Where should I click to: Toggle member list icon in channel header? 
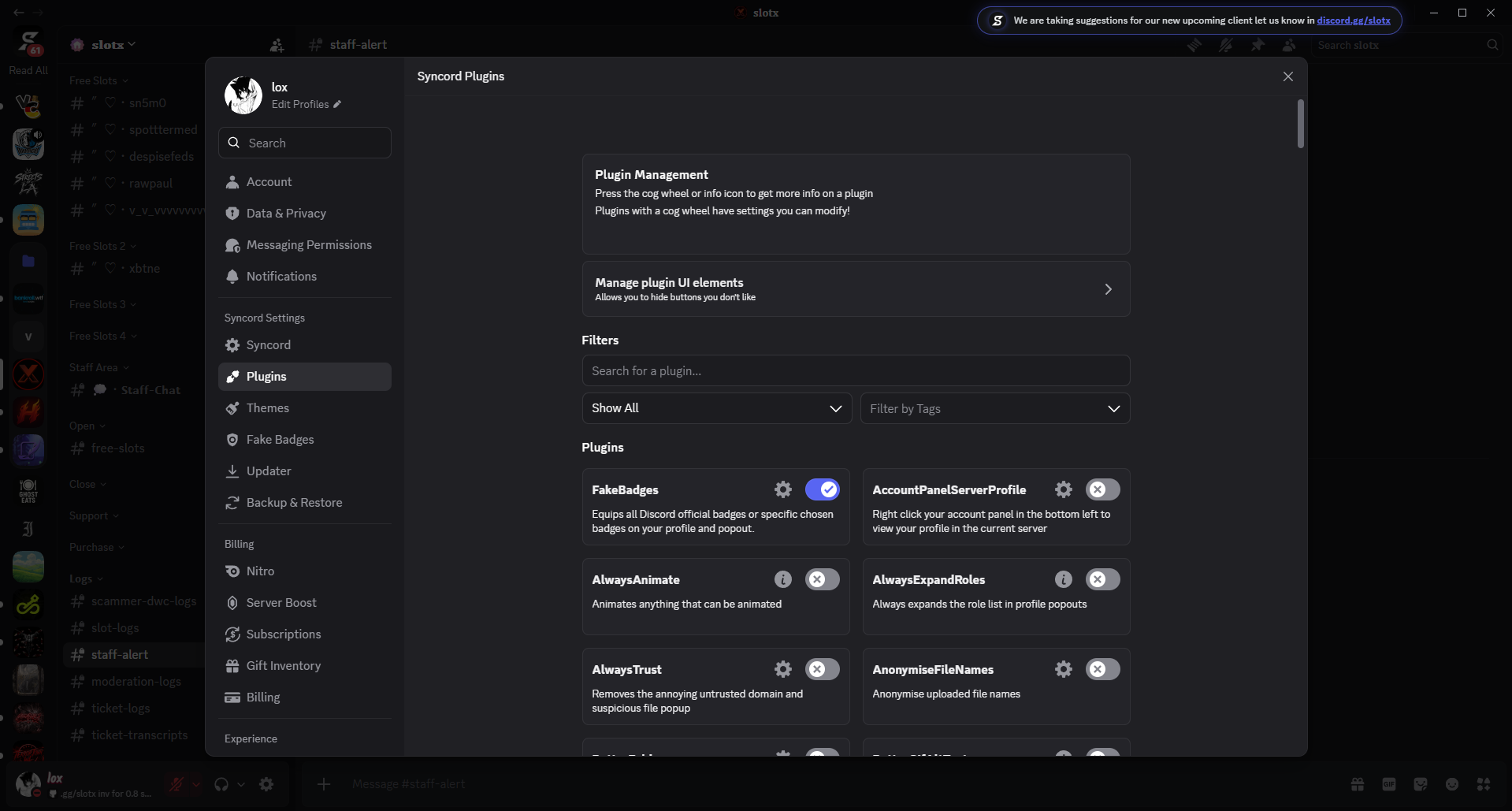(1289, 45)
